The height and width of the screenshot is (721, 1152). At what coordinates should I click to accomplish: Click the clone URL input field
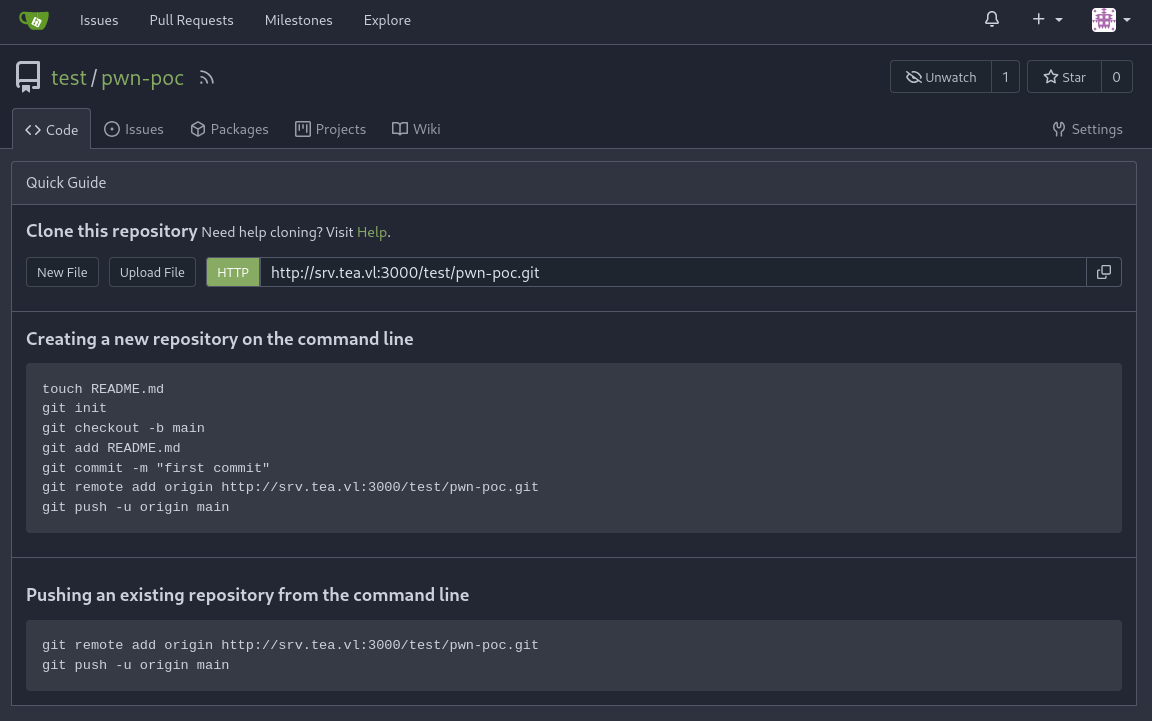(x=673, y=272)
